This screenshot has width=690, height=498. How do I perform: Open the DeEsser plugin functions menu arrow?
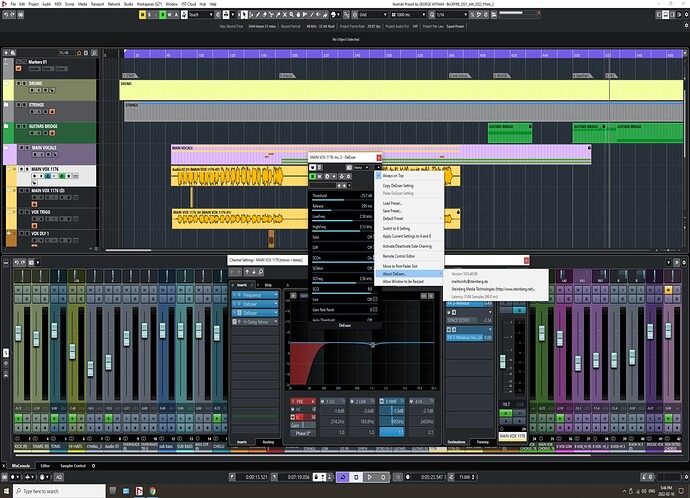[x=378, y=168]
